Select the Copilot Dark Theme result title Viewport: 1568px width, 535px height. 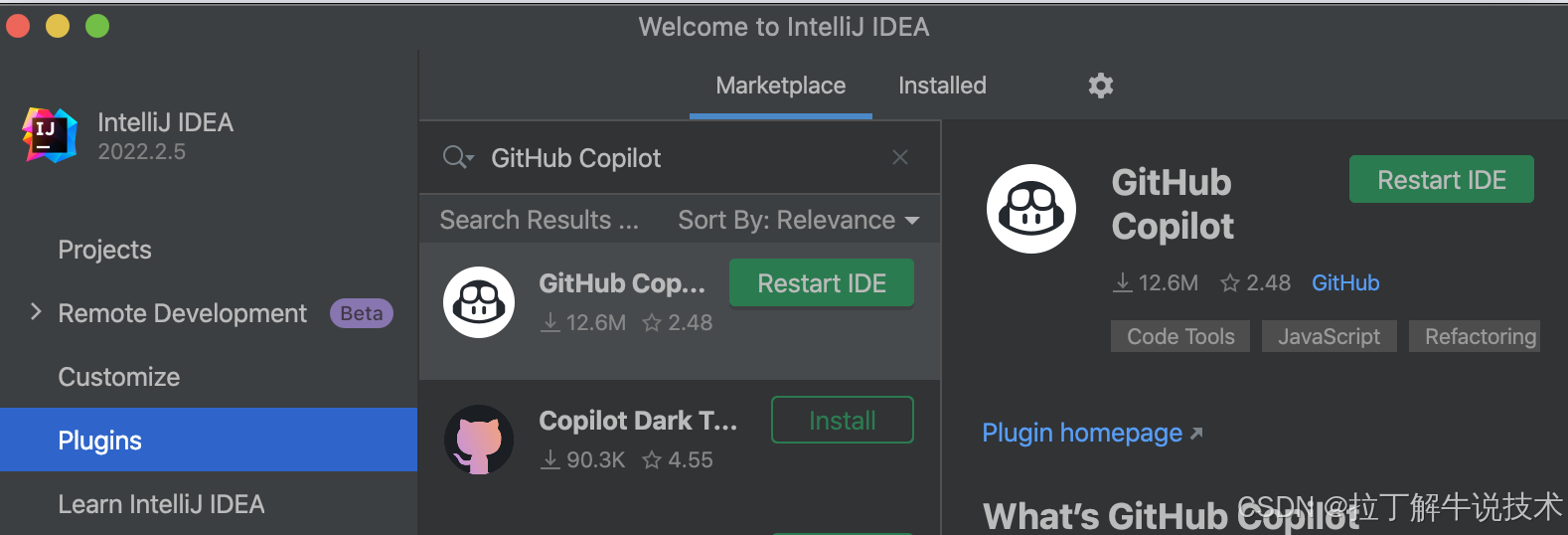click(x=638, y=421)
